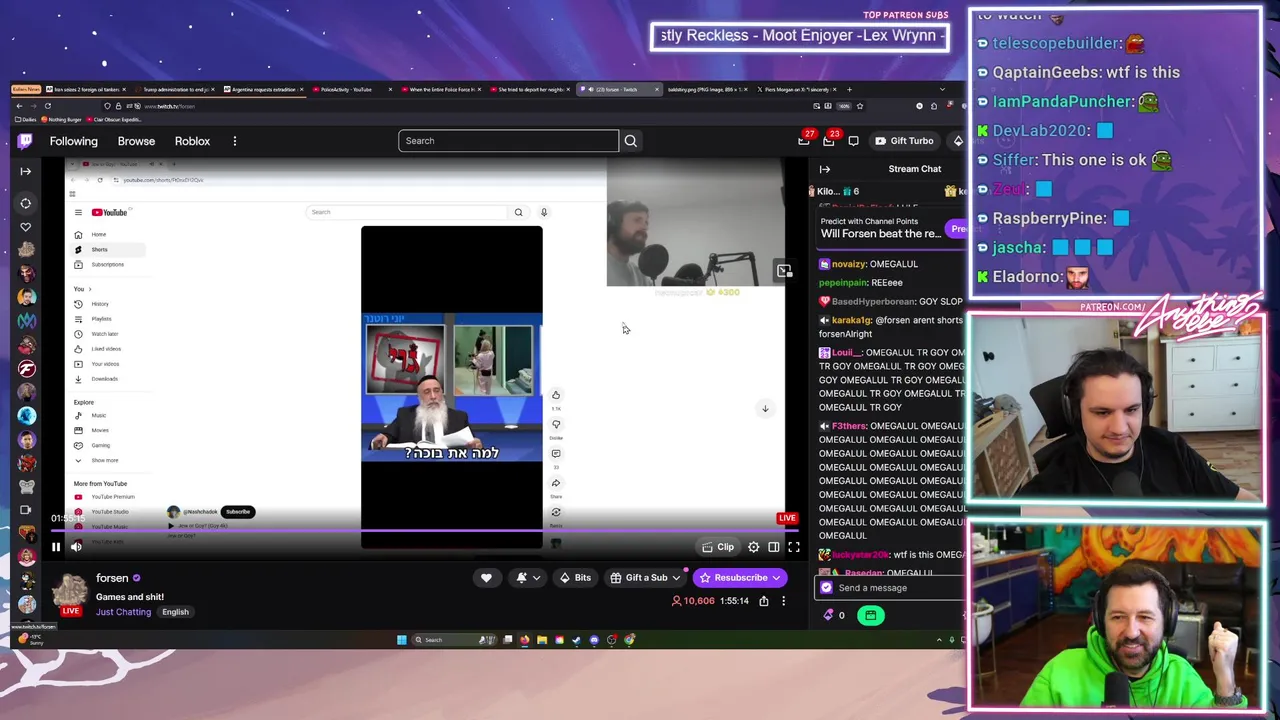Open the notifications inbox showing 23
The image size is (1280, 720).
(829, 141)
